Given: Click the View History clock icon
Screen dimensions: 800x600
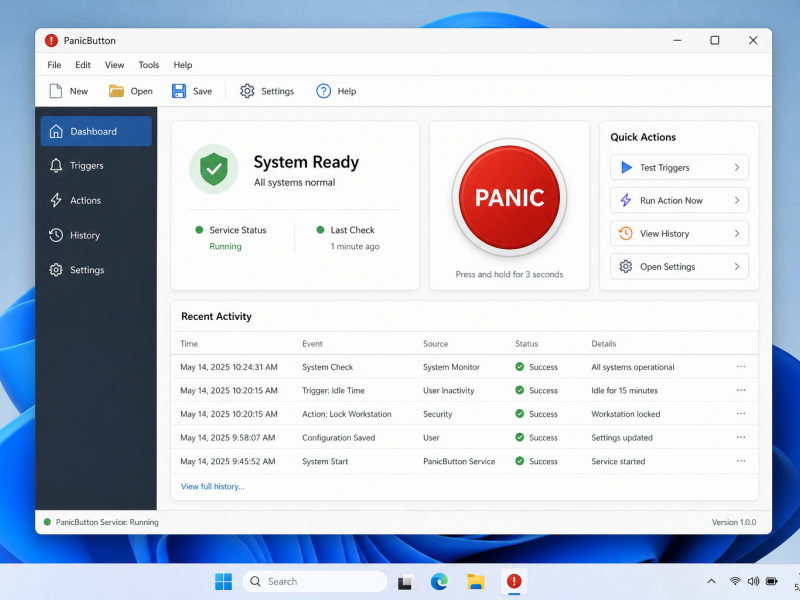Looking at the screenshot, I should point(626,234).
